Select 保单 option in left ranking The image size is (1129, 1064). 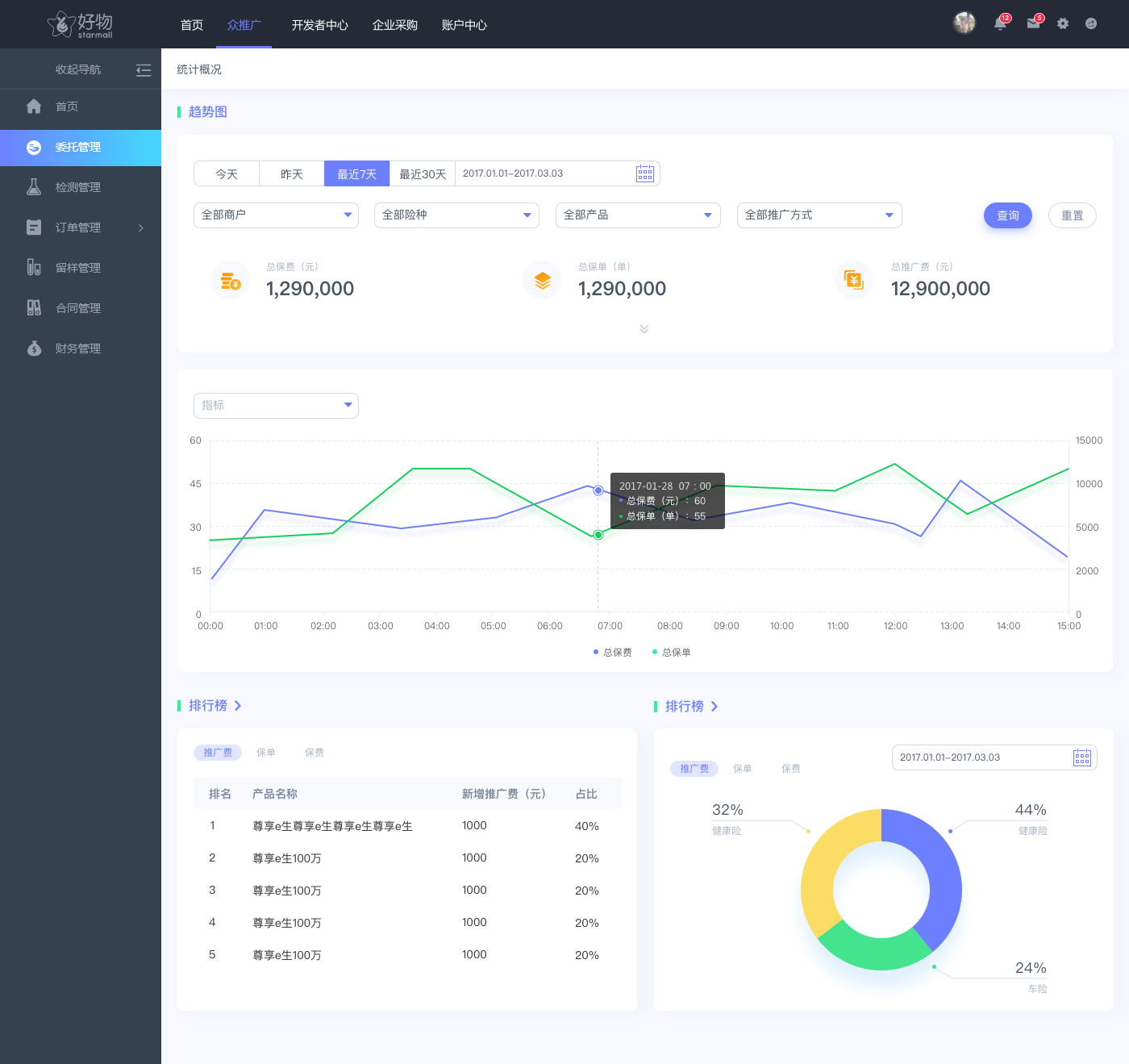[266, 753]
